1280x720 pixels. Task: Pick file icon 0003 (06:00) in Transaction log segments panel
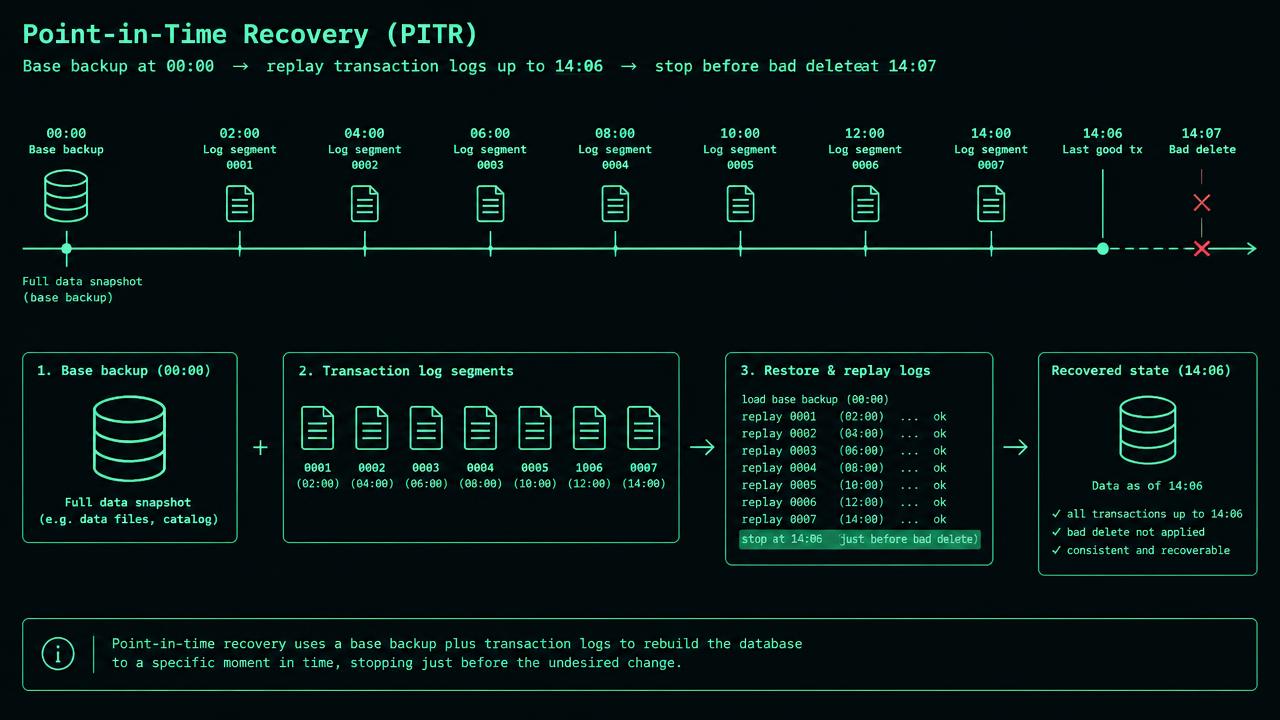coord(426,428)
